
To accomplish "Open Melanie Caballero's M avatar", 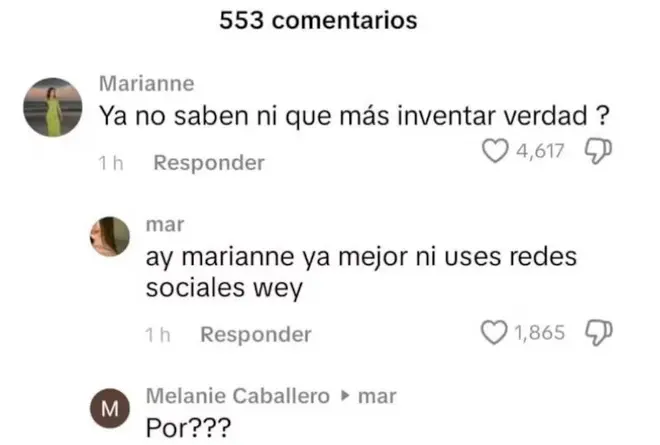I will (x=110, y=408).
